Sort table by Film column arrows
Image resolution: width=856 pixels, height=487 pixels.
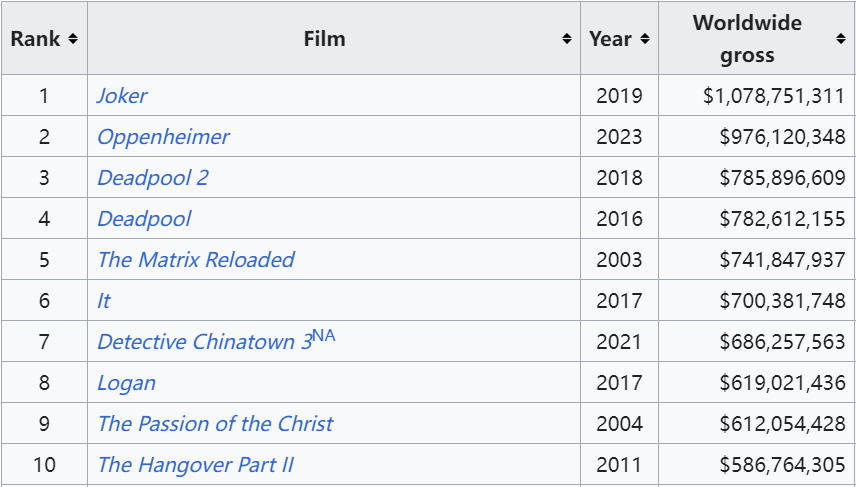(567, 39)
